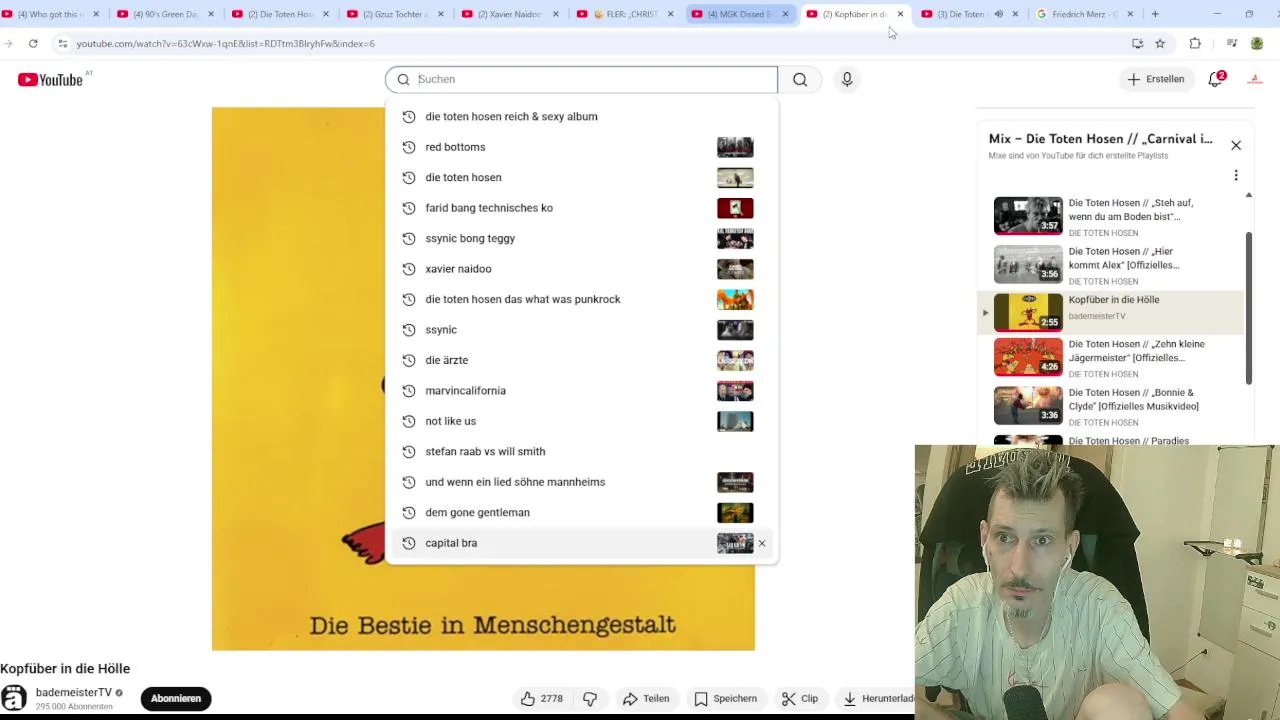Image resolution: width=1280 pixels, height=720 pixels.
Task: Click the account avatar in YouTube header
Action: point(1255,79)
